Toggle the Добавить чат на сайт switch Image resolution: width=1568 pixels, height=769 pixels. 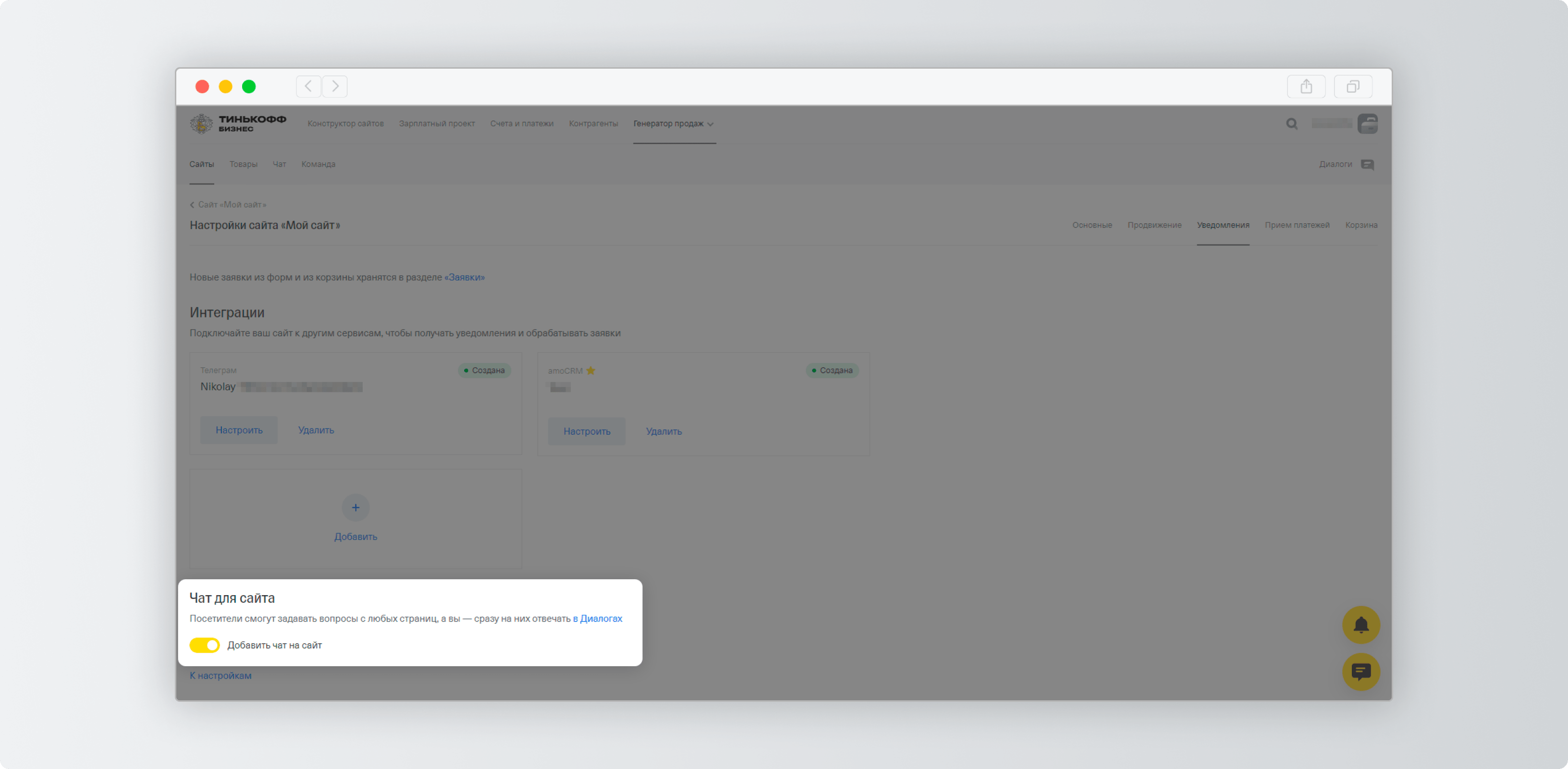click(x=205, y=645)
